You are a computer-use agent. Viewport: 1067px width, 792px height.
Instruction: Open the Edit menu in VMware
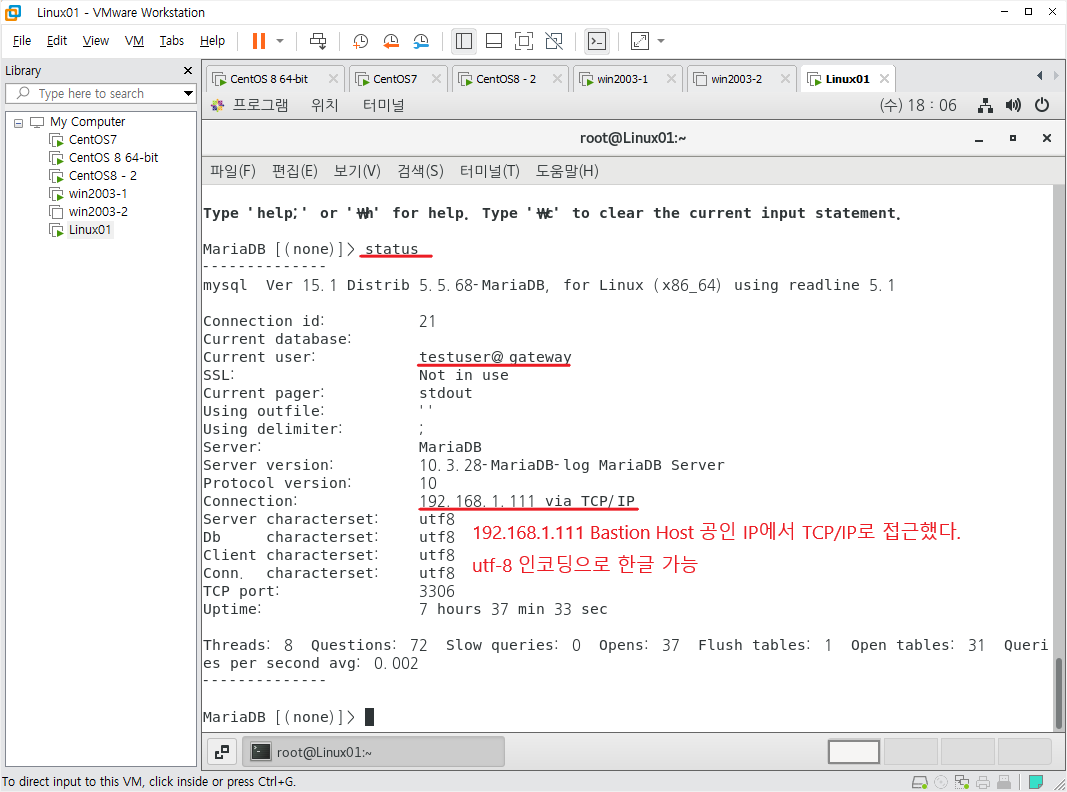(x=56, y=41)
